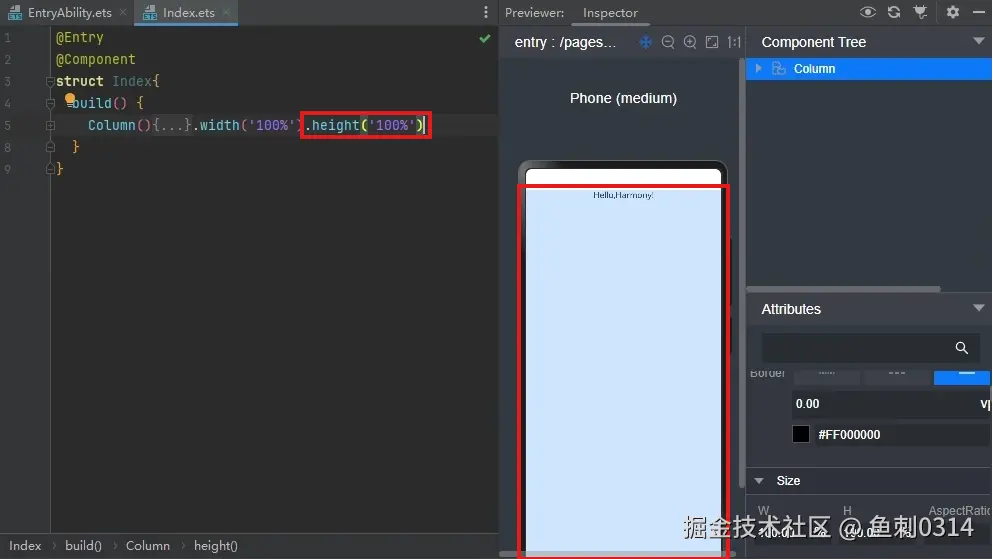Place cursor on @Entry decorator
Viewport: 992px width, 559px height.
(x=80, y=37)
